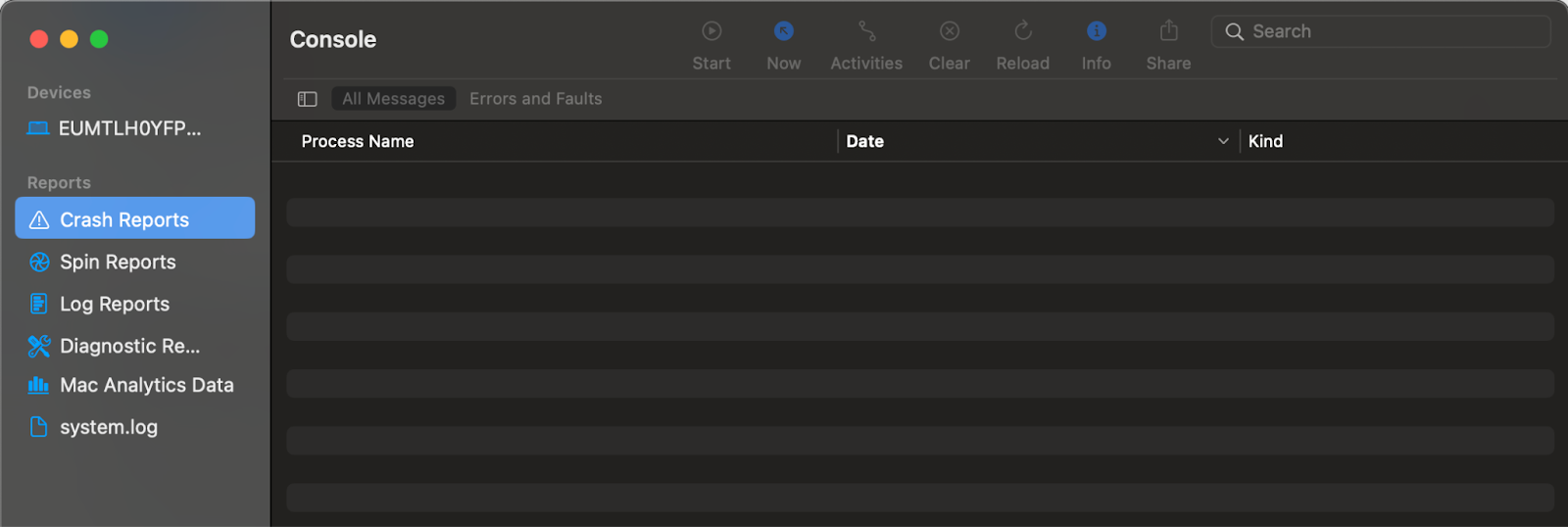Click the Start streaming icon
The image size is (1568, 527).
pyautogui.click(x=711, y=32)
